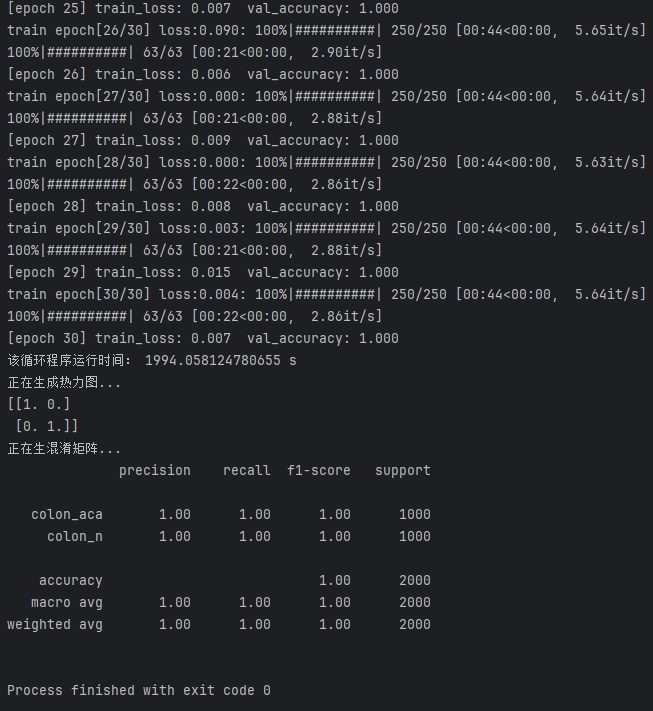Click the "support" column header
Screen dimensions: 653x711
402,470
